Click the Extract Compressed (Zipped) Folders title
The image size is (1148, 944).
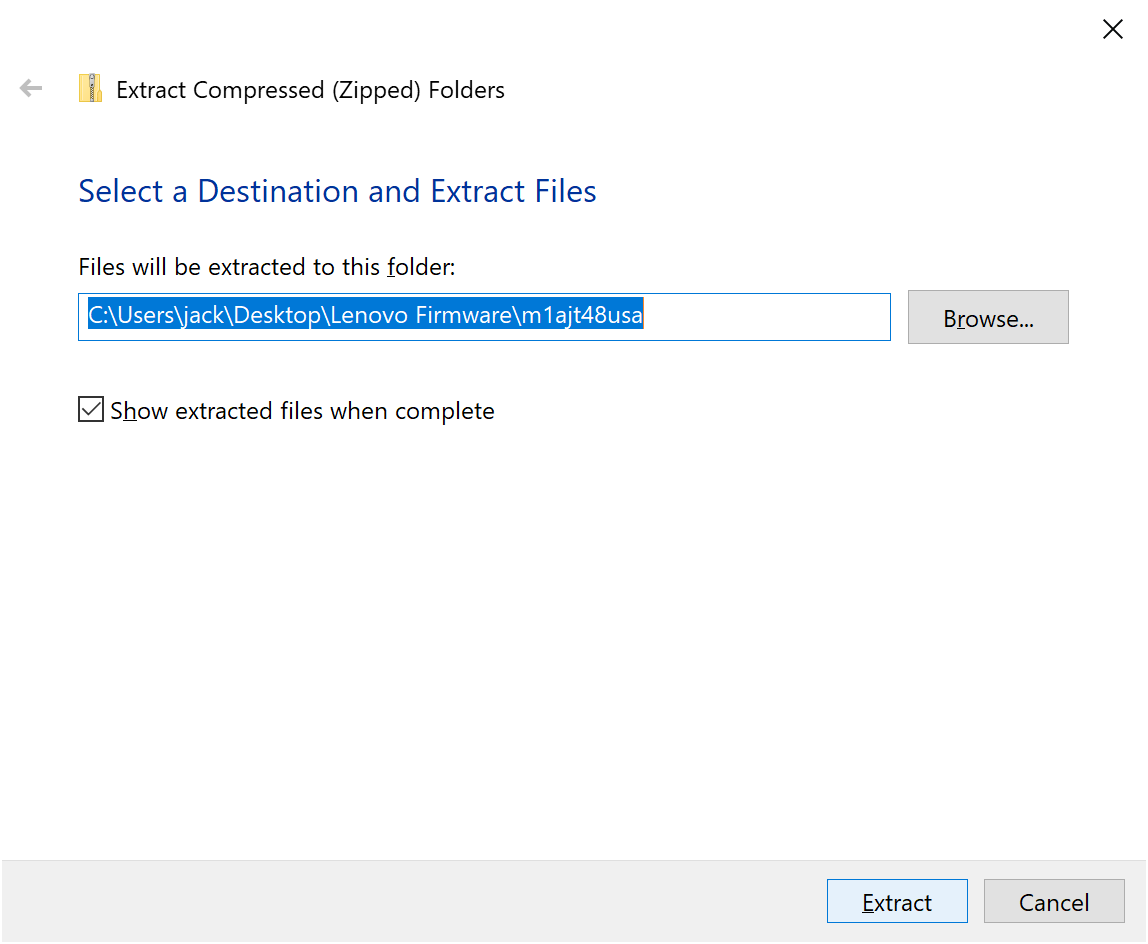tap(310, 90)
